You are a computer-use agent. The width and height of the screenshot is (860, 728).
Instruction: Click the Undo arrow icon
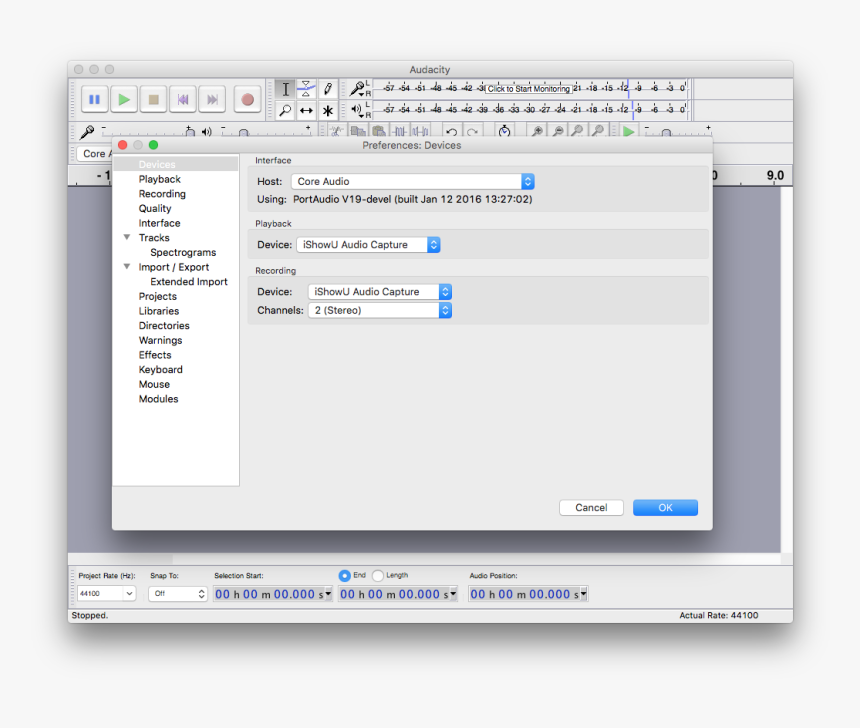coord(451,132)
